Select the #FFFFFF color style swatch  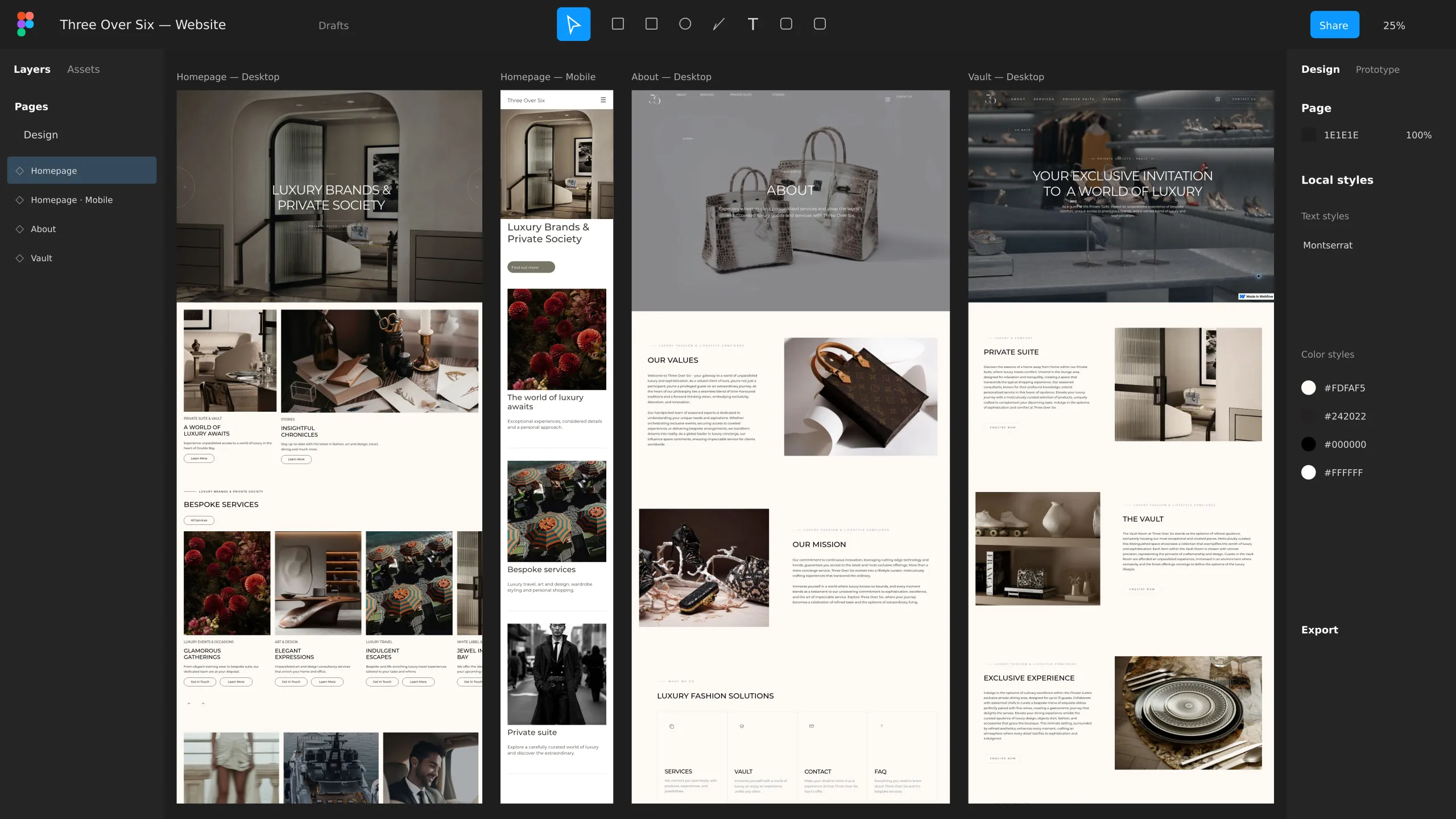click(1308, 473)
